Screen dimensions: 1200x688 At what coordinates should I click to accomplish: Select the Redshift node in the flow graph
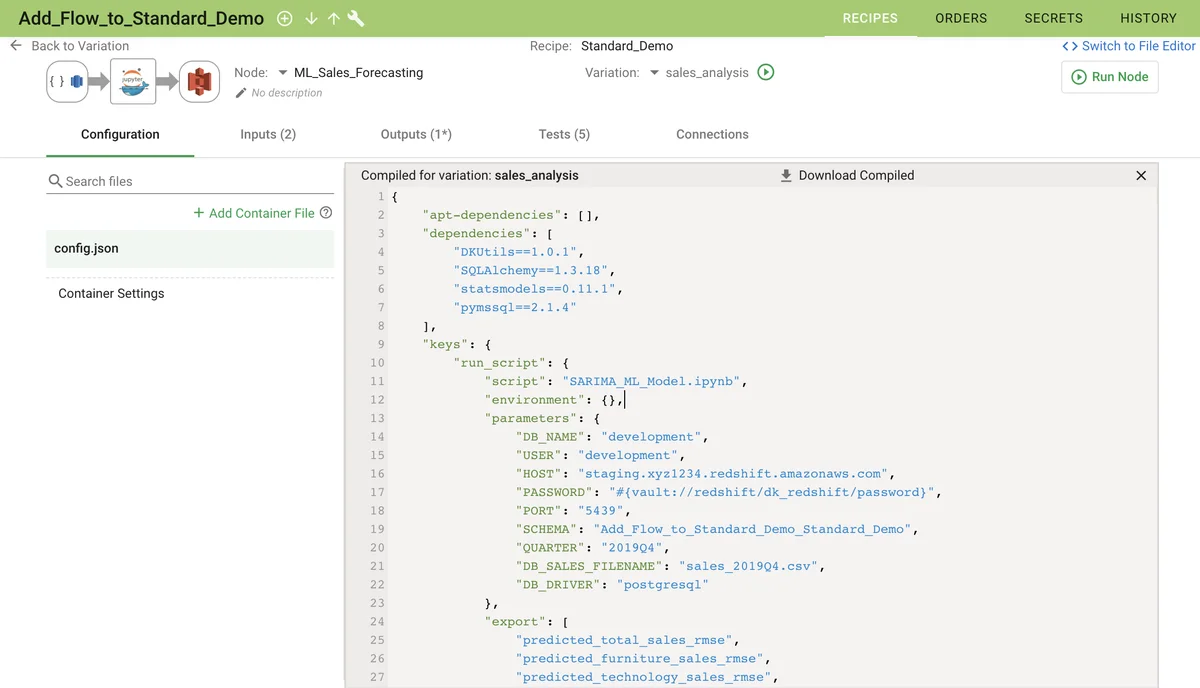coord(198,81)
